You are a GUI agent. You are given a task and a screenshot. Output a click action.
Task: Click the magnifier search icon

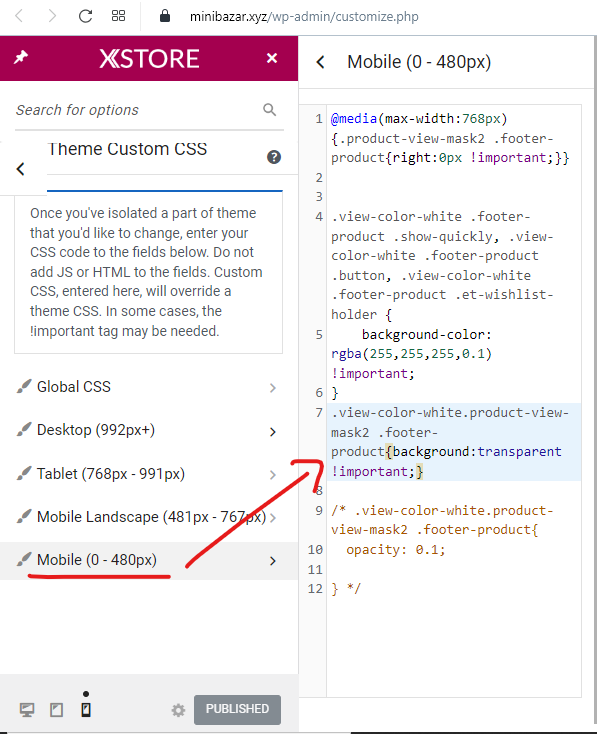[x=269, y=110]
